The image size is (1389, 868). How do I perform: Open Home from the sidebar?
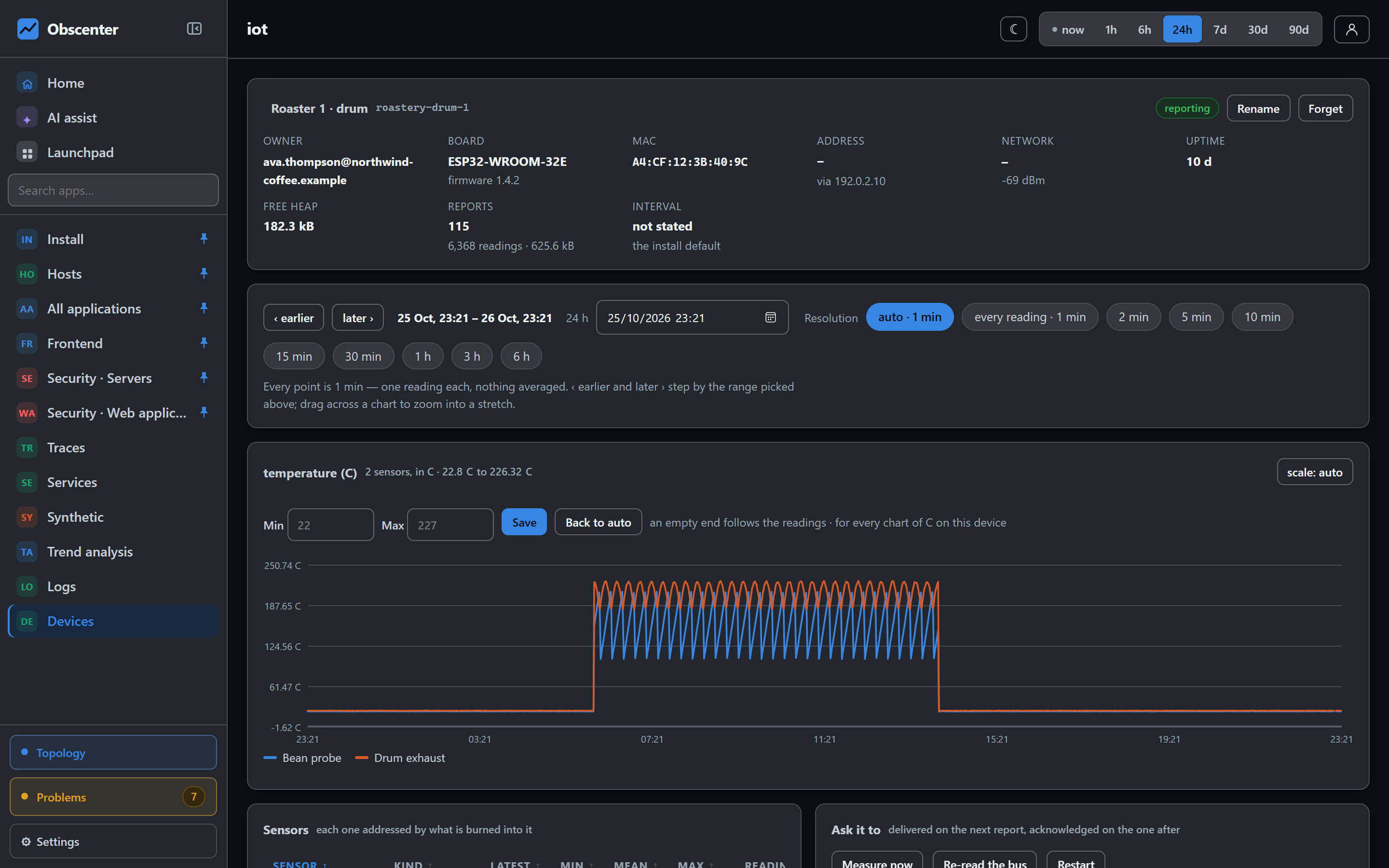tap(114, 83)
